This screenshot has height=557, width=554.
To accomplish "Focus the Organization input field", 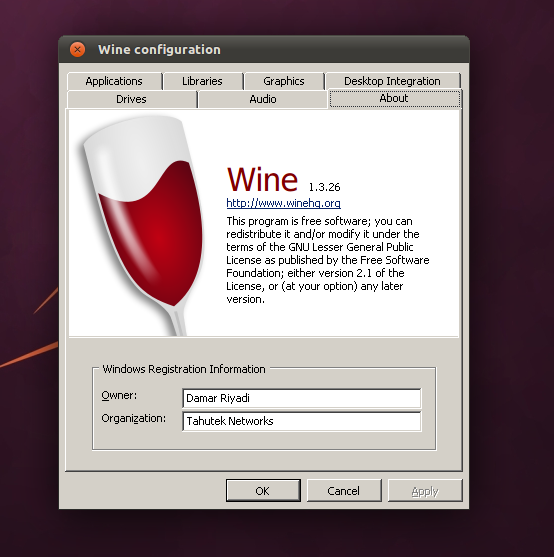I will [x=302, y=421].
